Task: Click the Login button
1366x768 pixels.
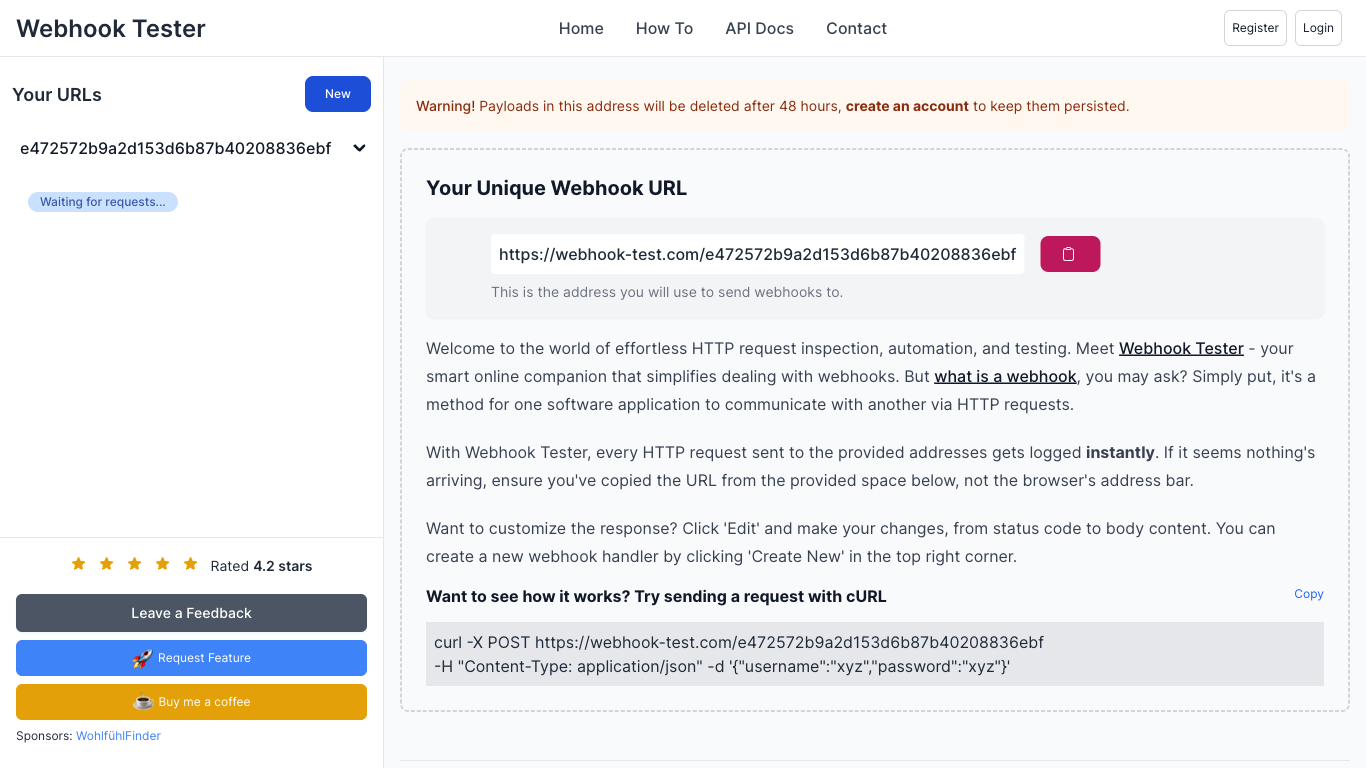Action: [1318, 28]
